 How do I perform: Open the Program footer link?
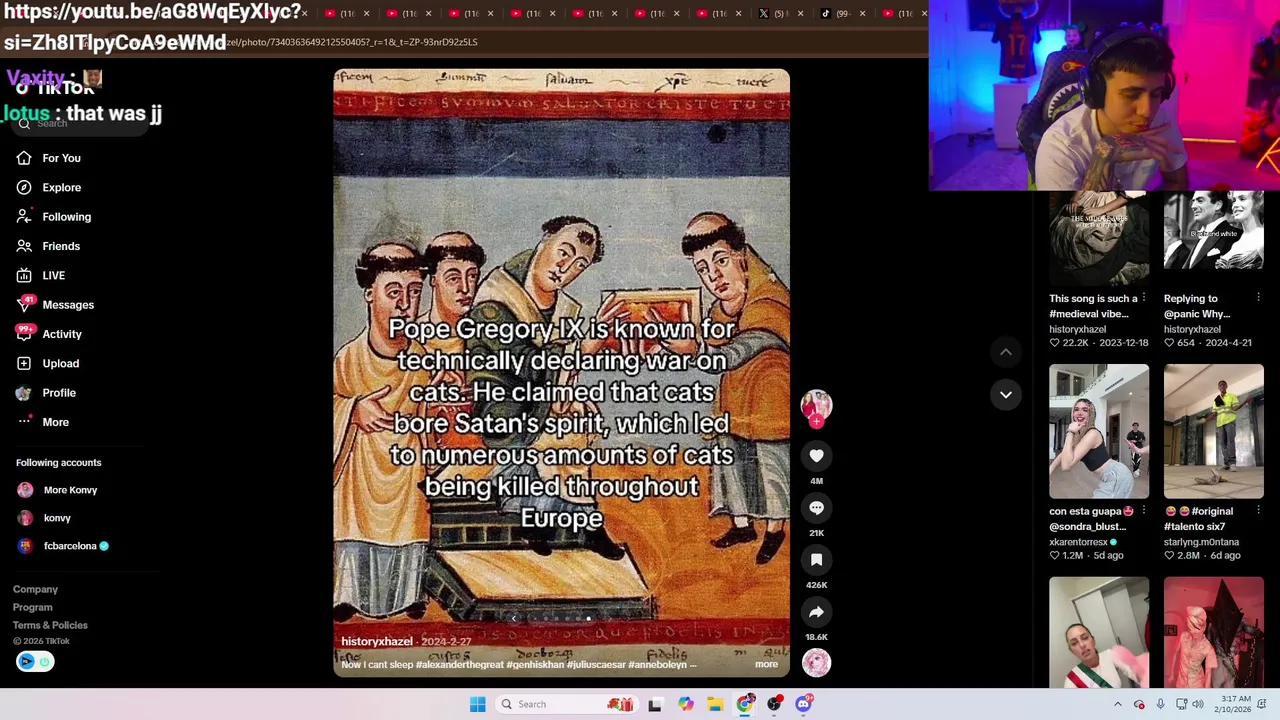click(x=32, y=607)
